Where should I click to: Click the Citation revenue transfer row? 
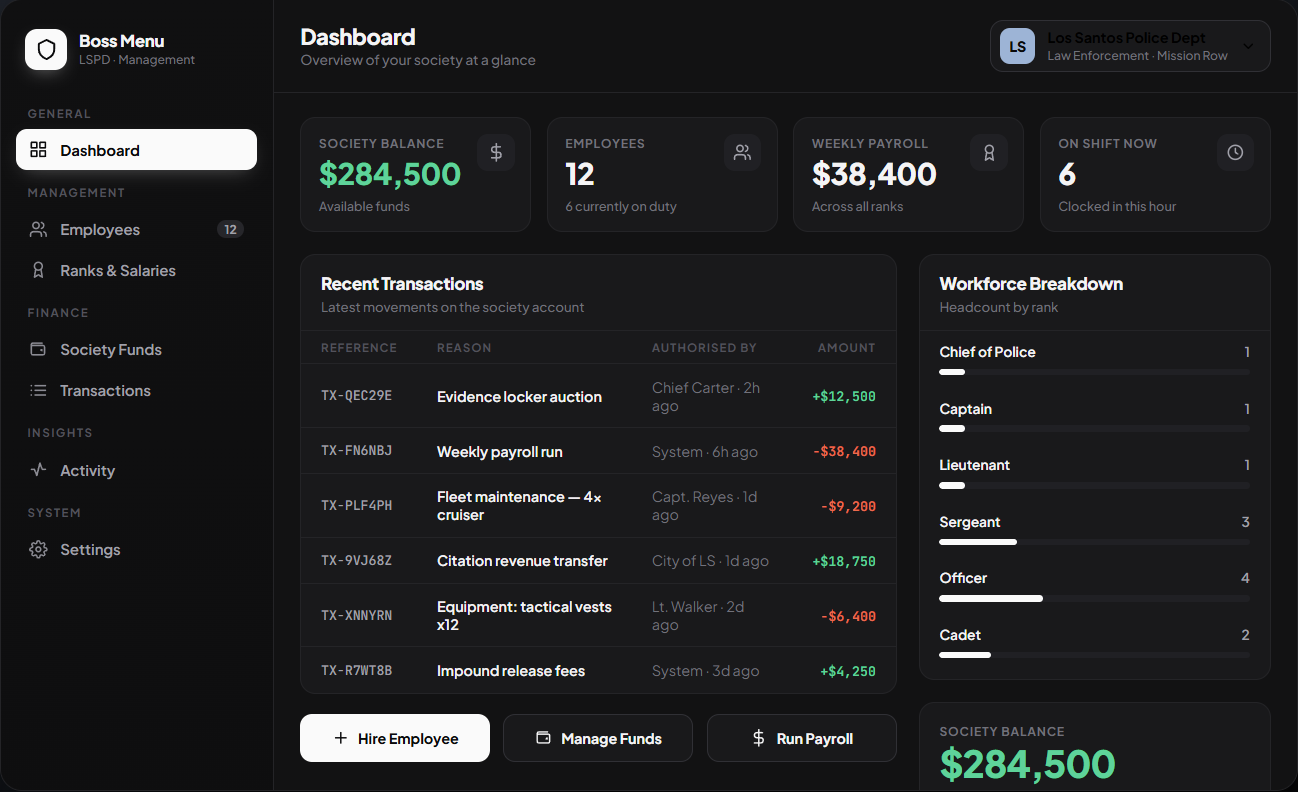coord(598,561)
